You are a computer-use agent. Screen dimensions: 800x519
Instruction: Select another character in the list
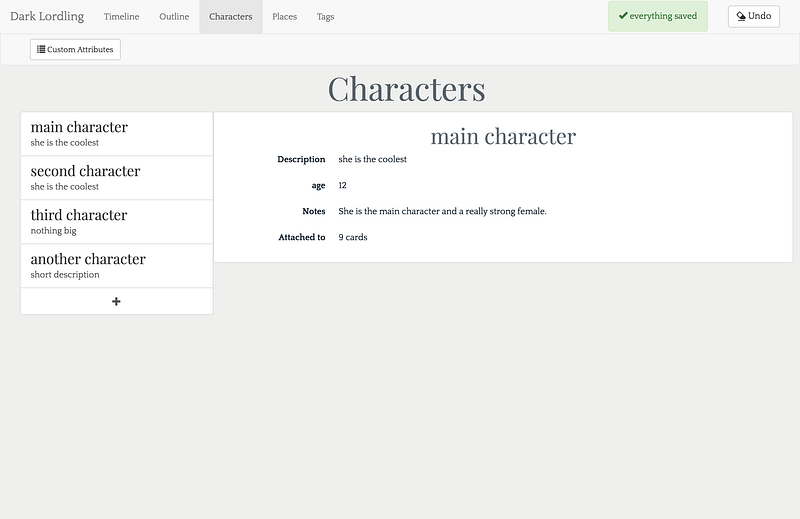pos(116,265)
